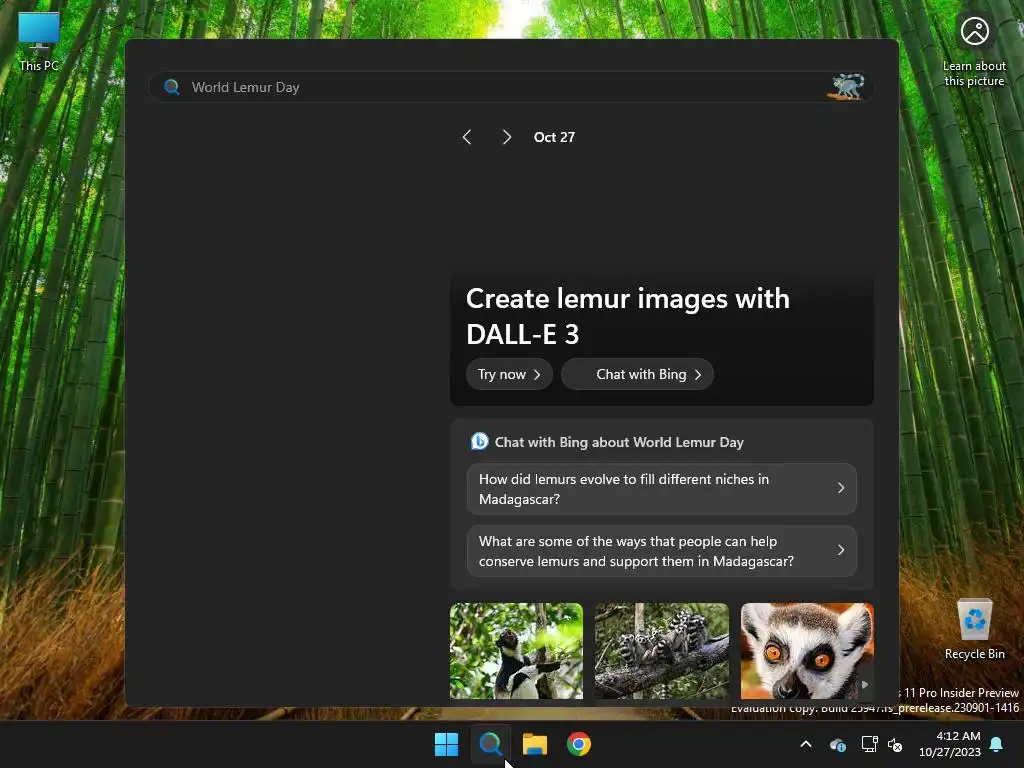Screen dimensions: 1024x768
Task: Click chevron beside the lemur evolution question
Action: pos(841,488)
